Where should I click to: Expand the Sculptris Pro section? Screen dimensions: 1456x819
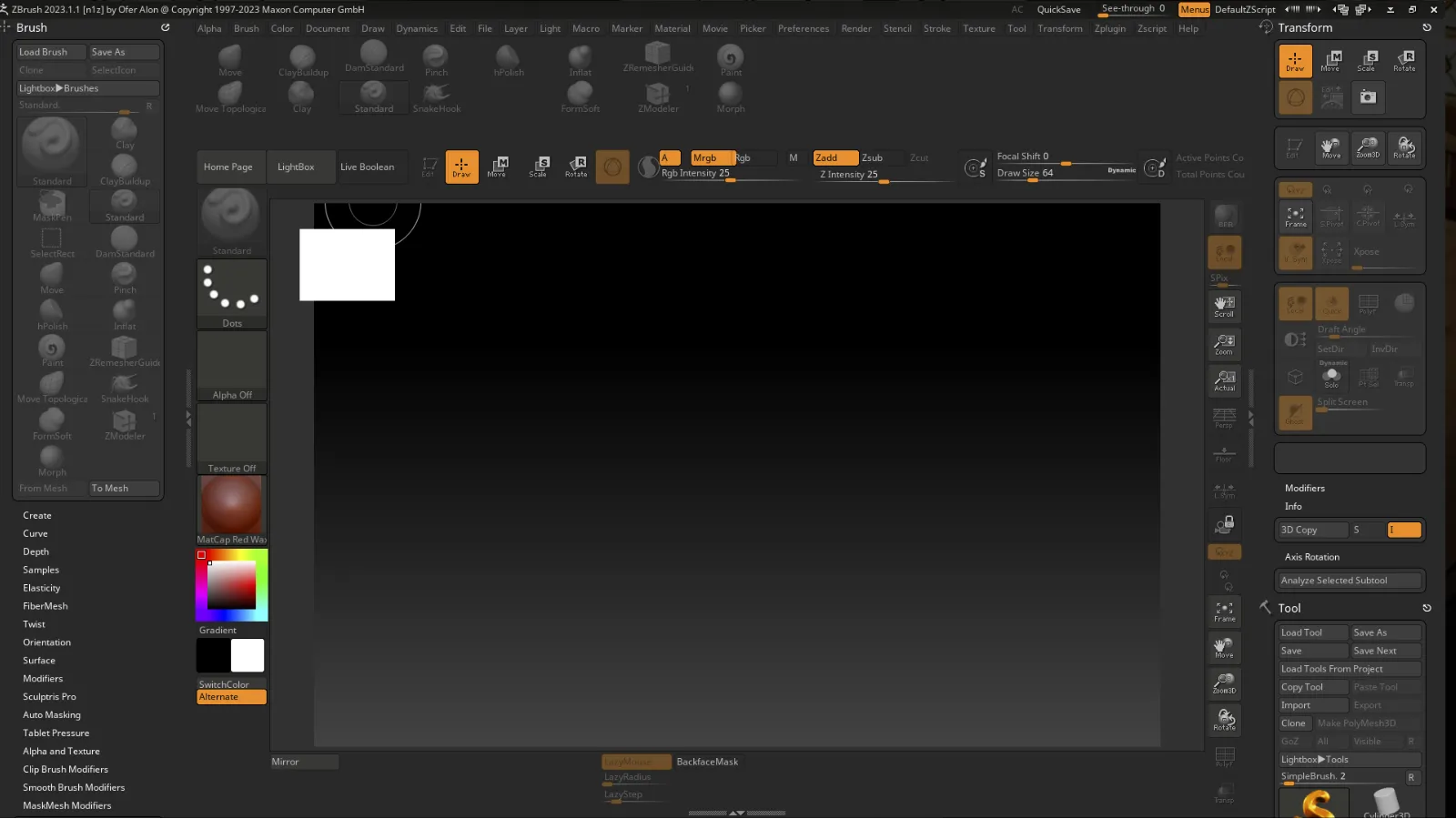(49, 697)
